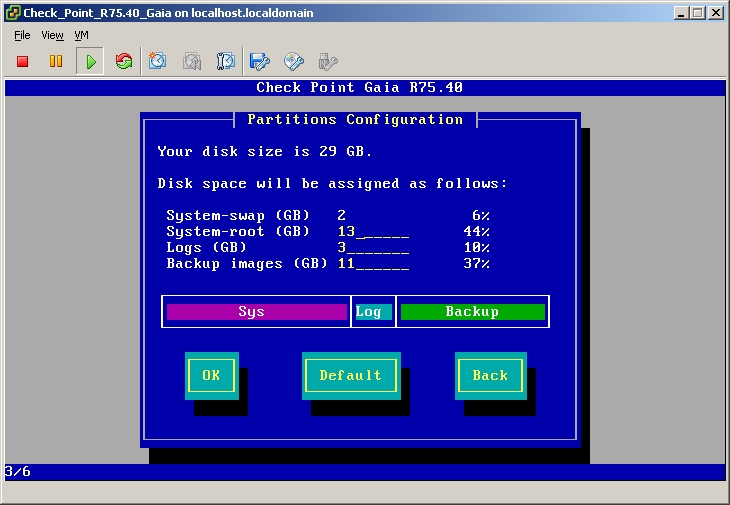Click the red Power Off (stop) icon
This screenshot has width=730, height=505.
tap(22, 61)
